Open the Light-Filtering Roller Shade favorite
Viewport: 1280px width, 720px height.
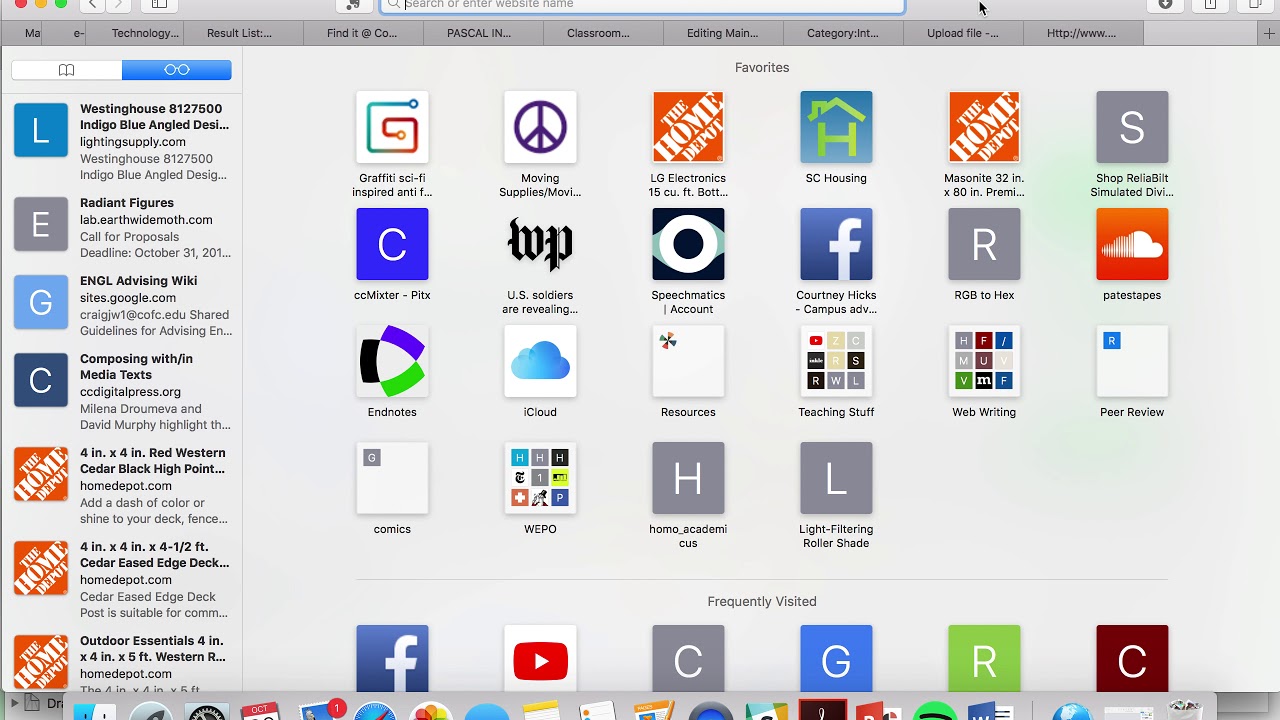click(x=836, y=478)
